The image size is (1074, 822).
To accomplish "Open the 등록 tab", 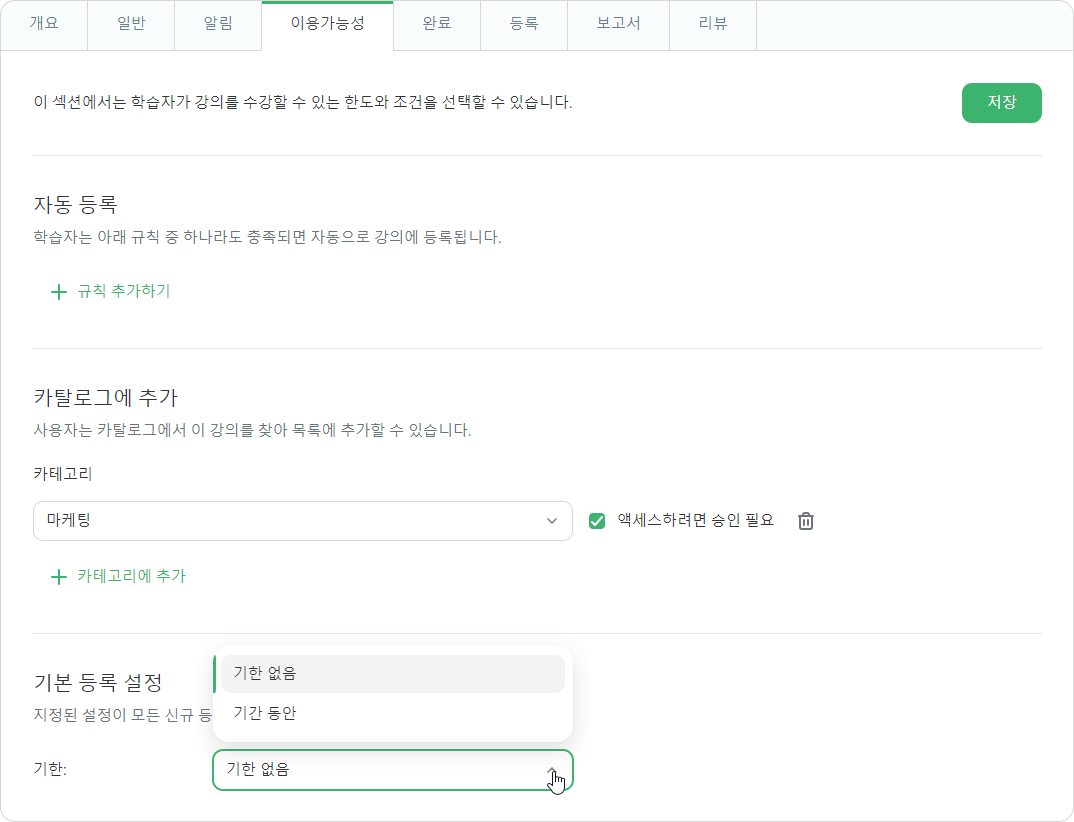I will (524, 25).
